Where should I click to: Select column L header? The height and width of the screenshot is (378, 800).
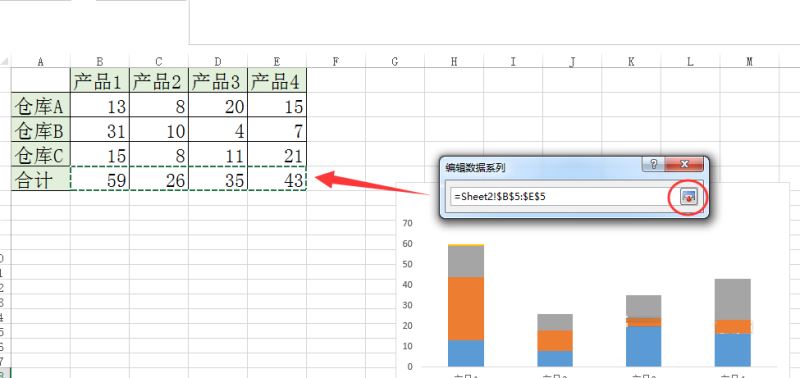[690, 62]
